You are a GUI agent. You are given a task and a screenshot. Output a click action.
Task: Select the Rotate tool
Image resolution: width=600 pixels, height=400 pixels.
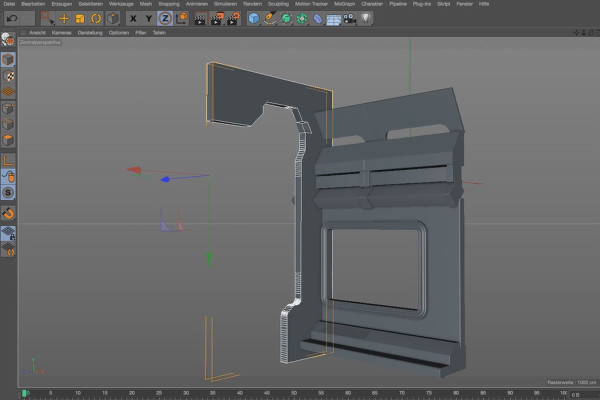pos(96,18)
